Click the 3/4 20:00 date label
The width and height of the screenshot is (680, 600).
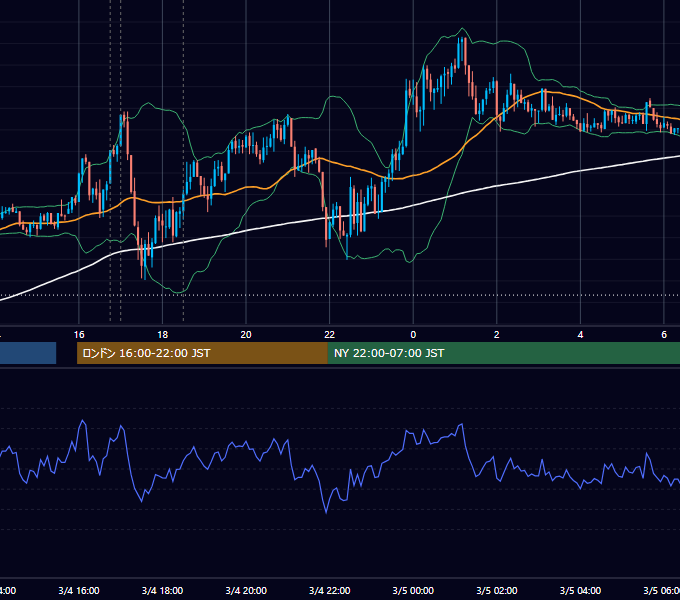(x=246, y=591)
